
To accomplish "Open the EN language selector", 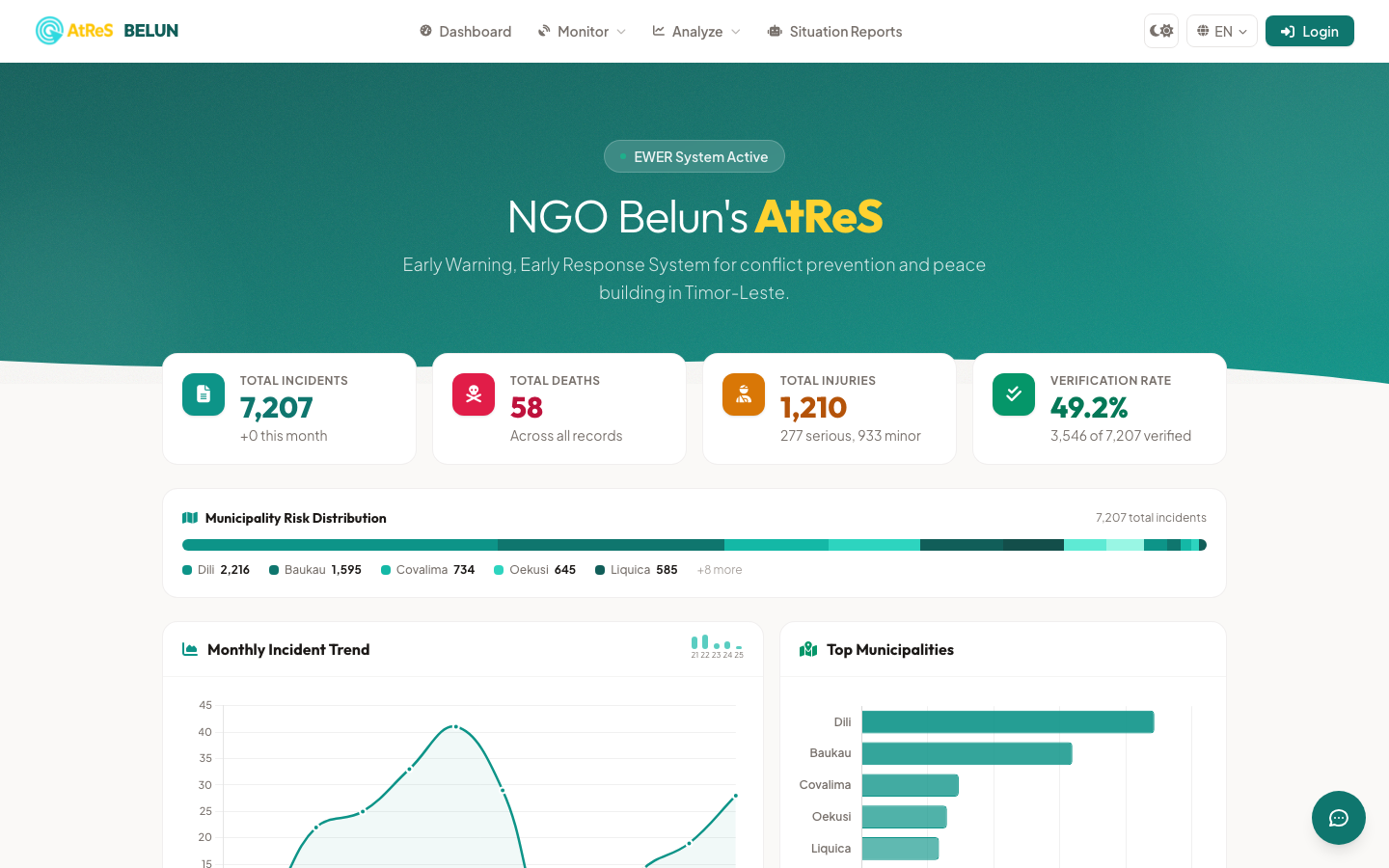I will coord(1222,31).
